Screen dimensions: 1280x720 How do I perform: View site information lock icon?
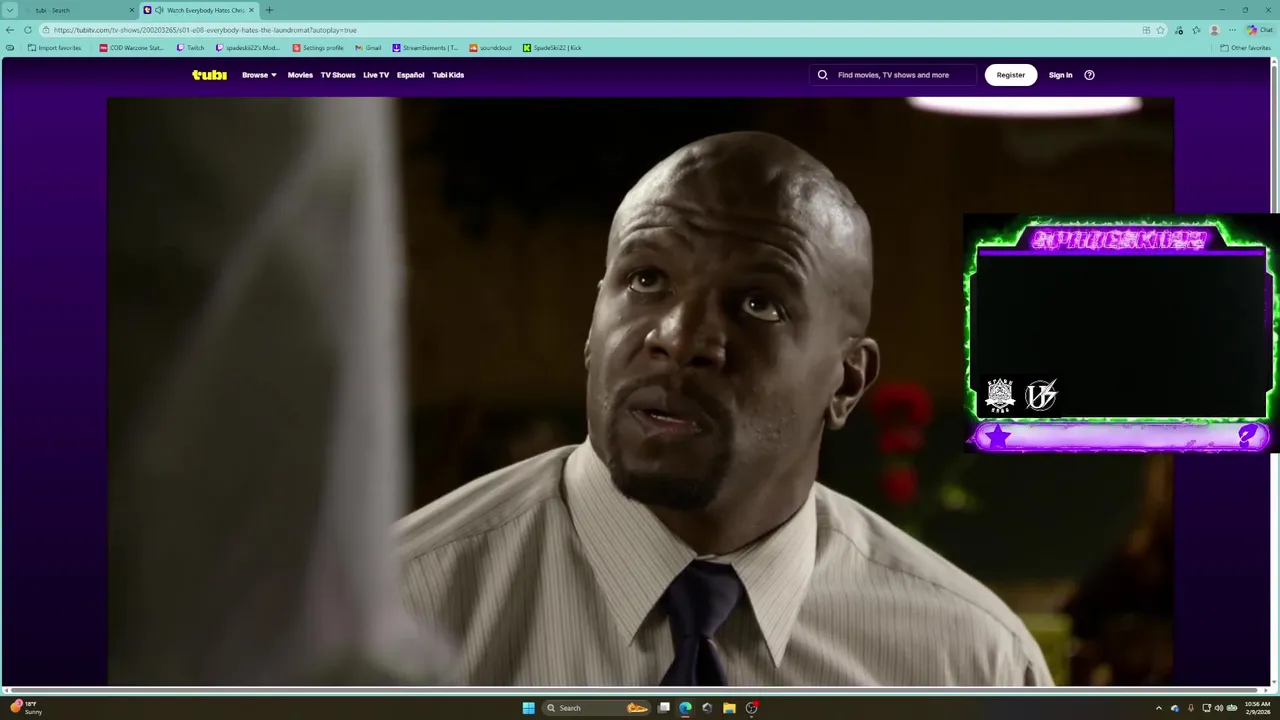[47, 30]
